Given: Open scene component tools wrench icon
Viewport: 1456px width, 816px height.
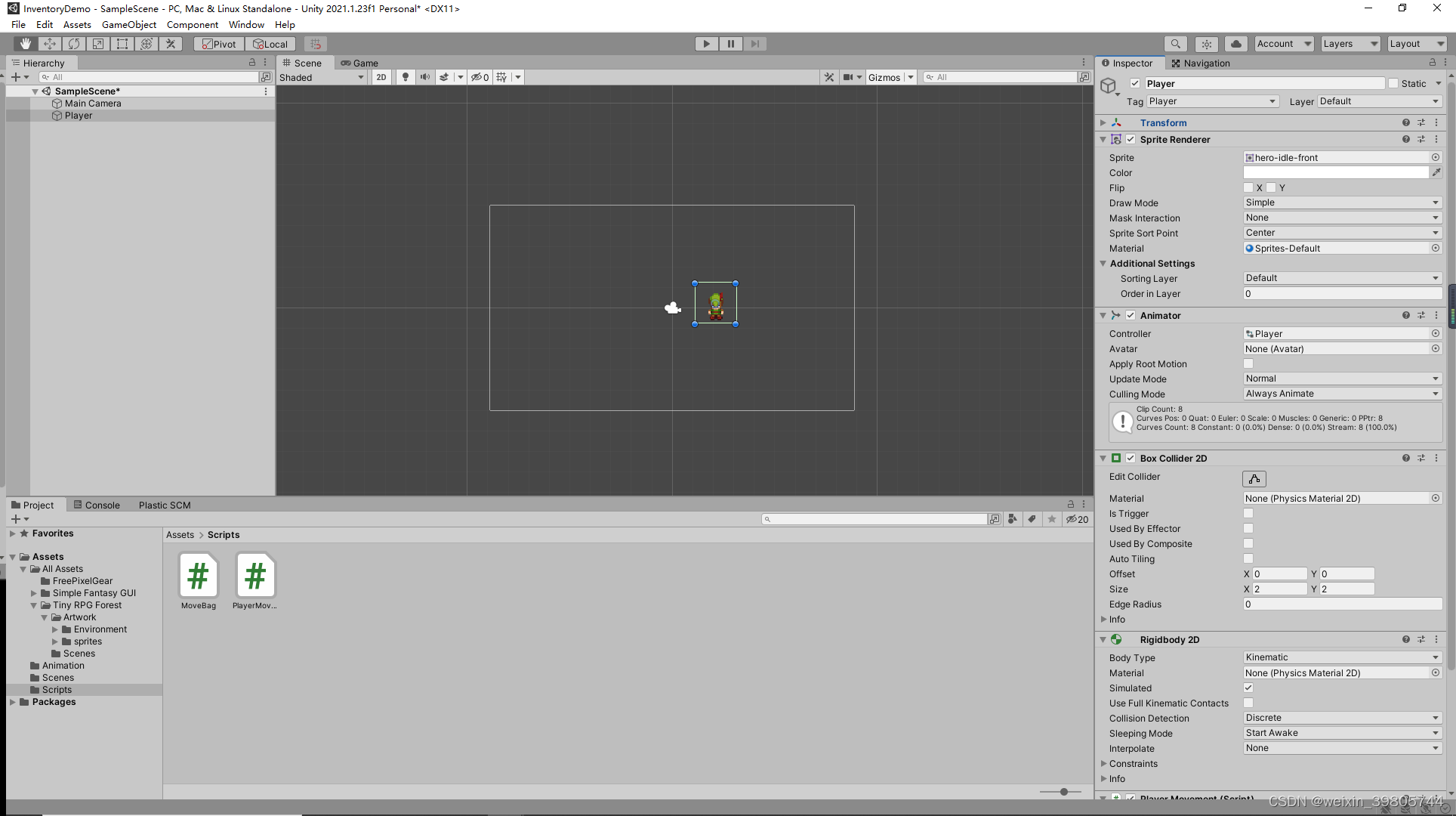Looking at the screenshot, I should pos(829,77).
